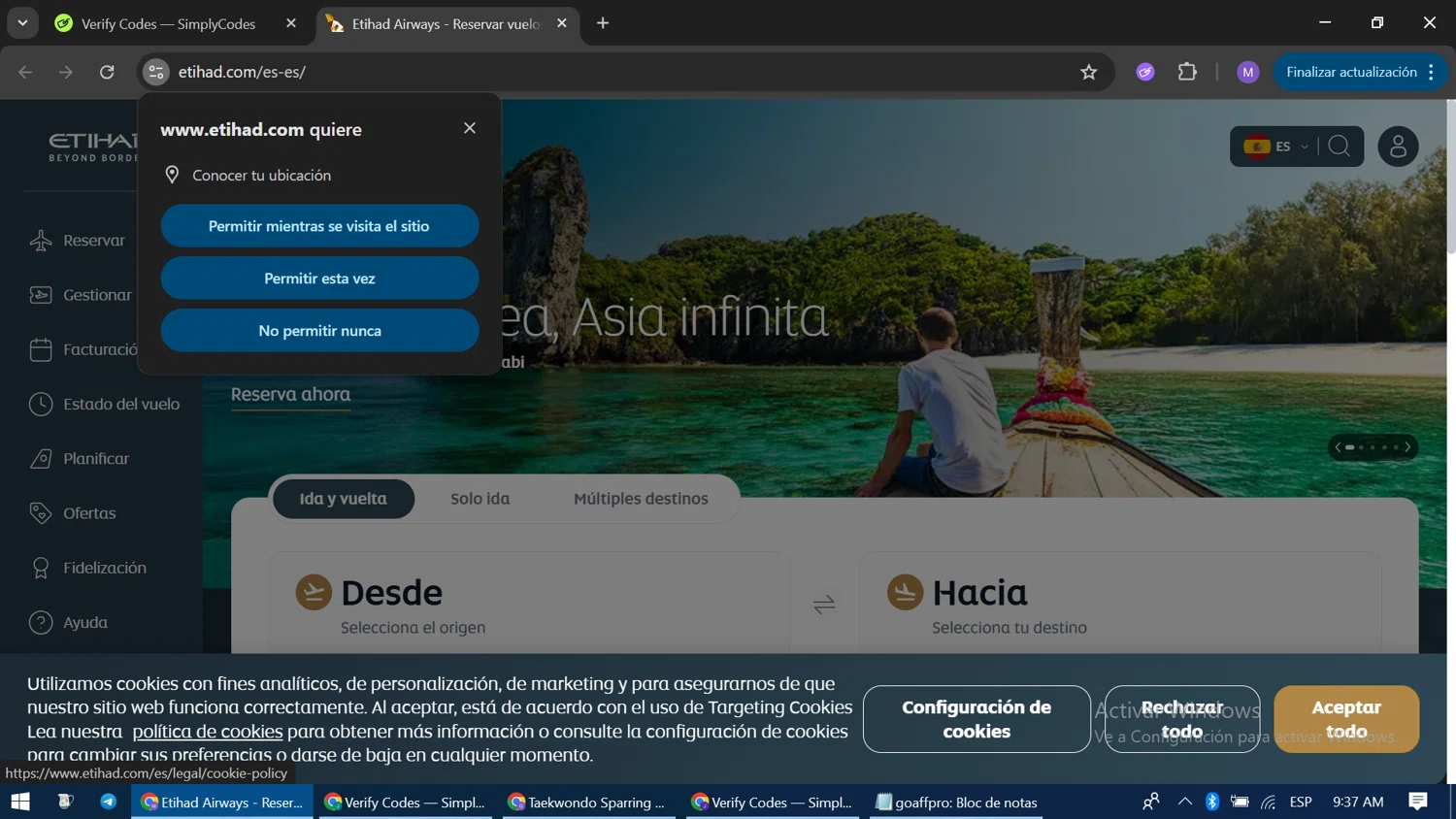Click Rechazar todo cookies button
Image resolution: width=1456 pixels, height=819 pixels.
[x=1182, y=719]
